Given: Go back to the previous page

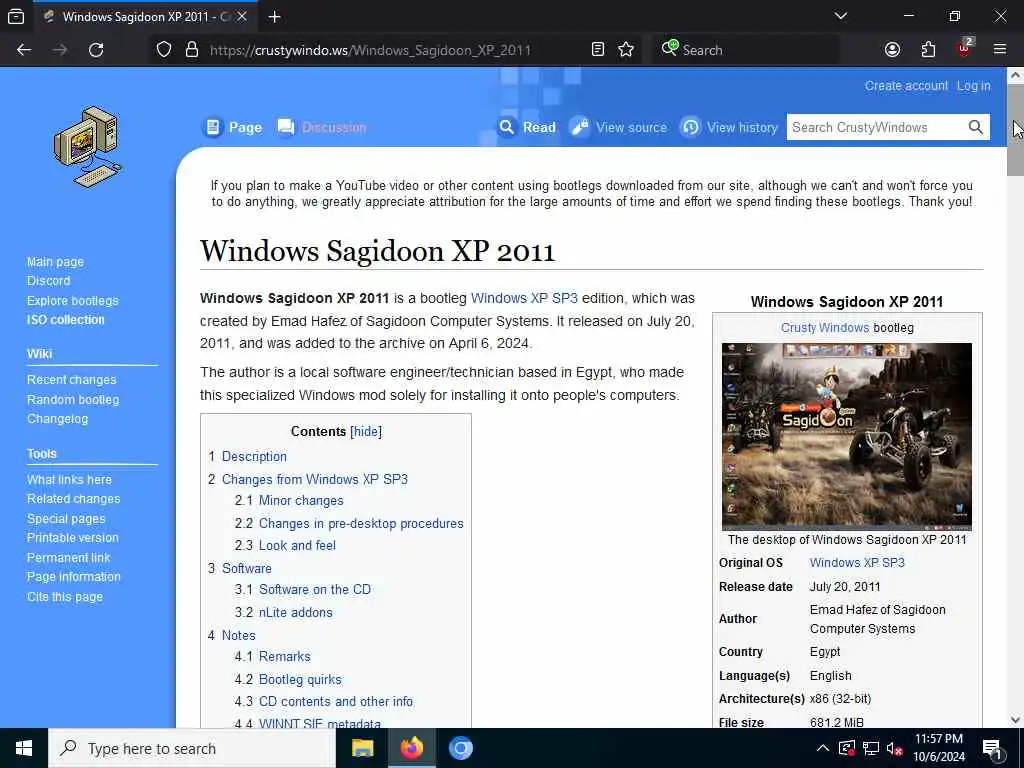Looking at the screenshot, I should click(24, 50).
